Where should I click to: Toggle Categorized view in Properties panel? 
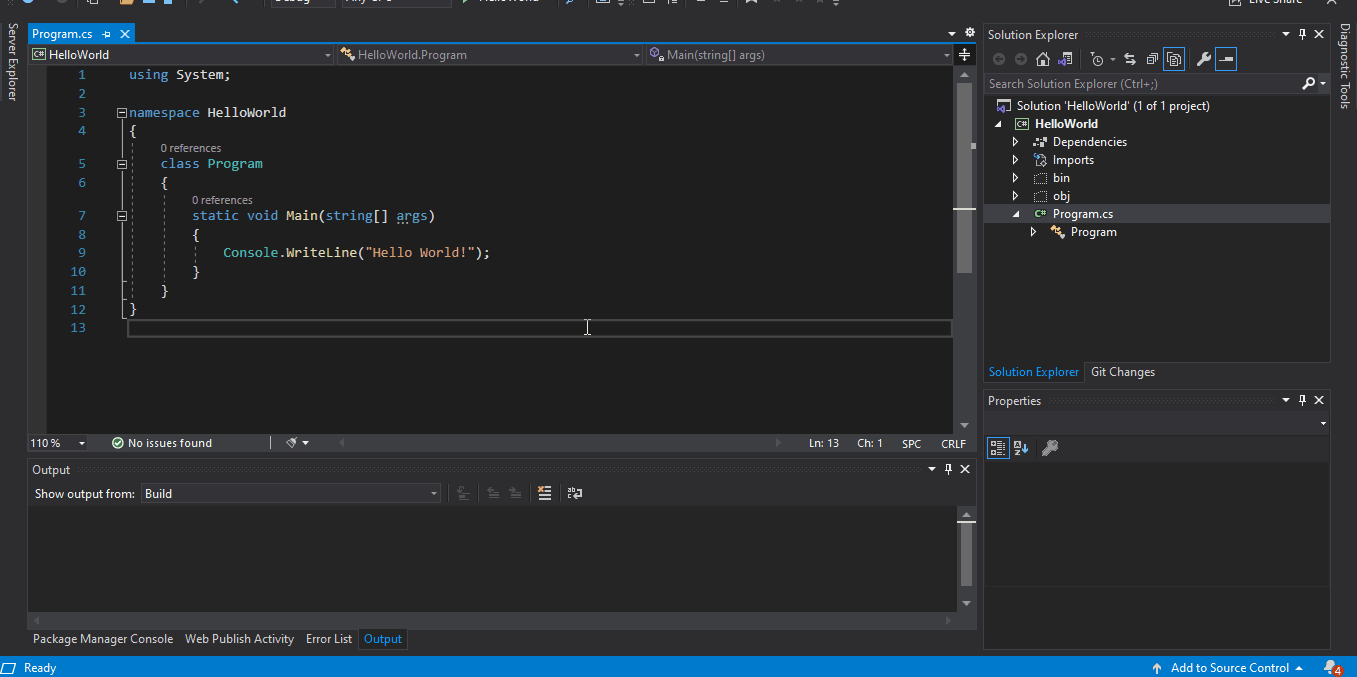[x=998, y=448]
